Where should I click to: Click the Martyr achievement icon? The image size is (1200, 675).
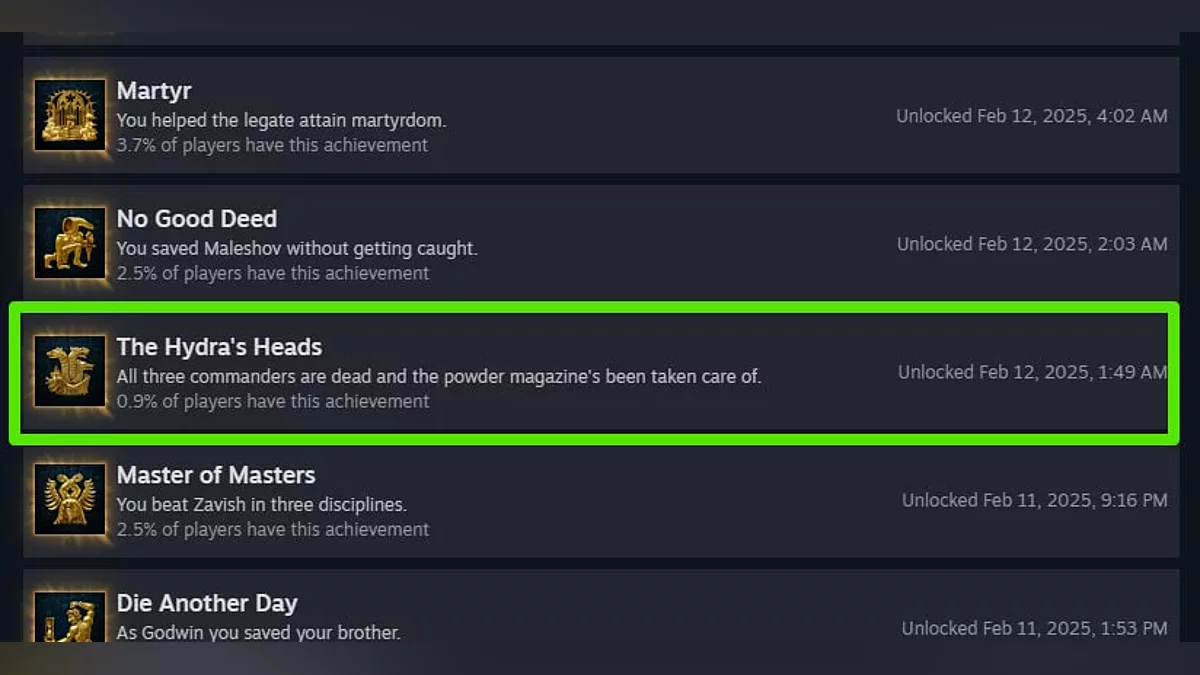pos(70,115)
